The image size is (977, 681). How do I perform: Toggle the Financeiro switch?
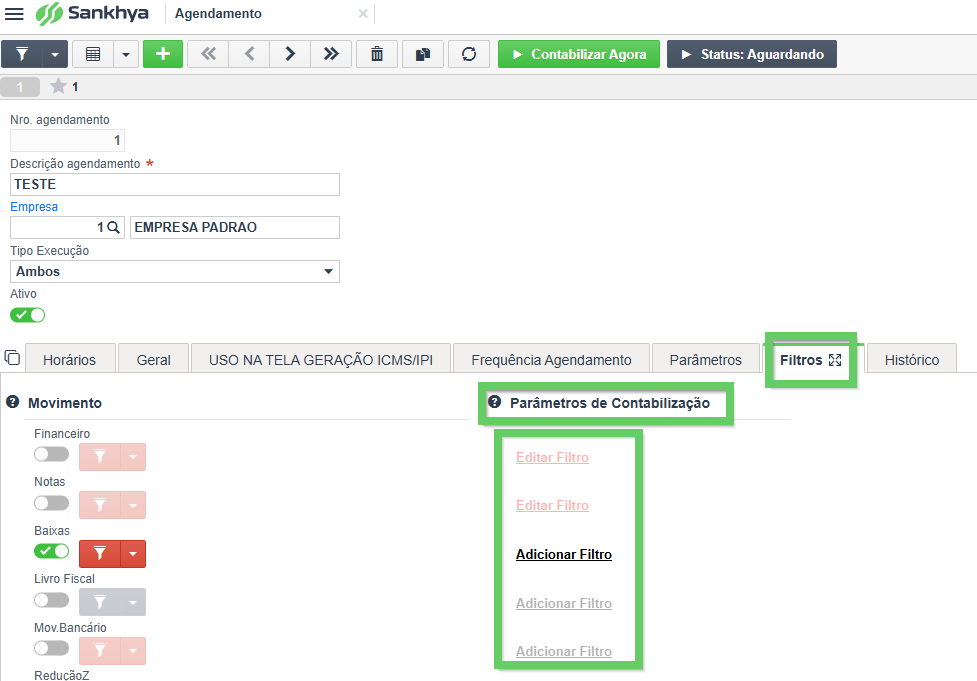[x=52, y=454]
